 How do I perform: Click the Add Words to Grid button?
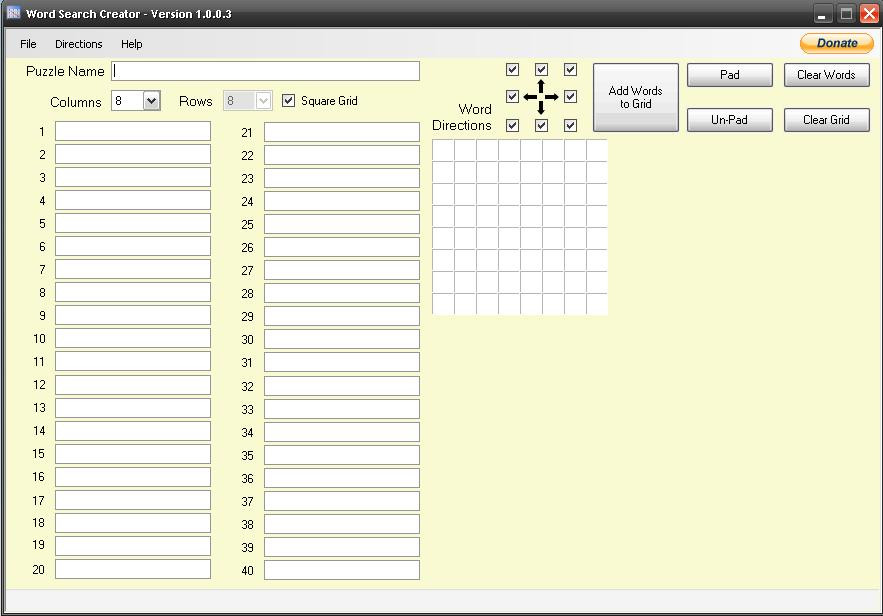[636, 97]
